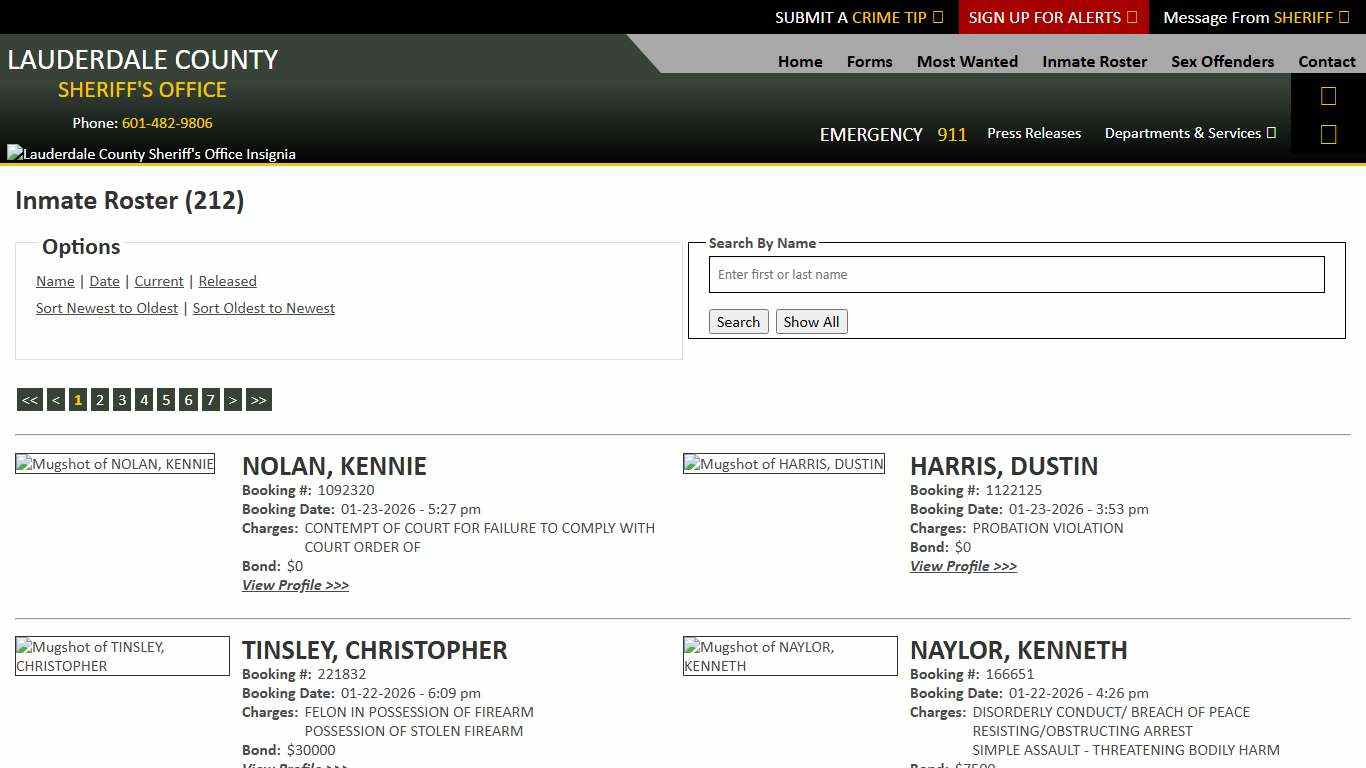Image resolution: width=1366 pixels, height=768 pixels.
Task: Switch to the Current inmates view
Action: (158, 281)
